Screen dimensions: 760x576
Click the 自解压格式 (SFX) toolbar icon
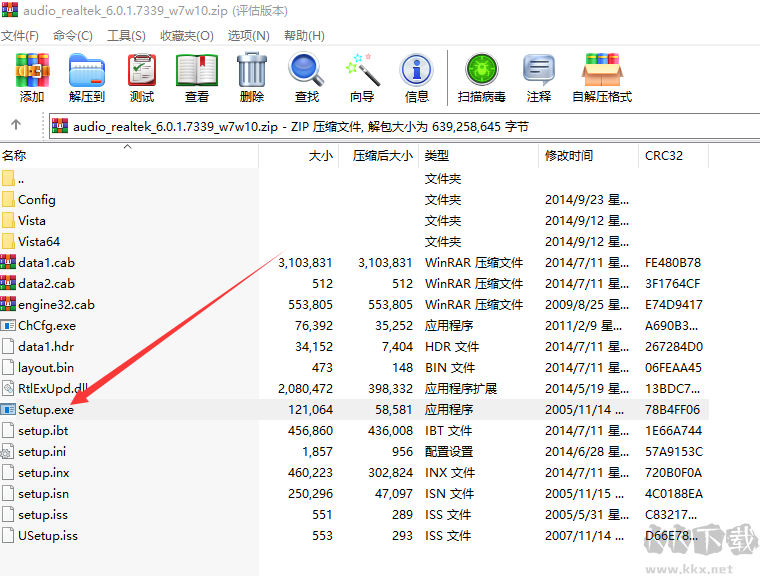(602, 70)
